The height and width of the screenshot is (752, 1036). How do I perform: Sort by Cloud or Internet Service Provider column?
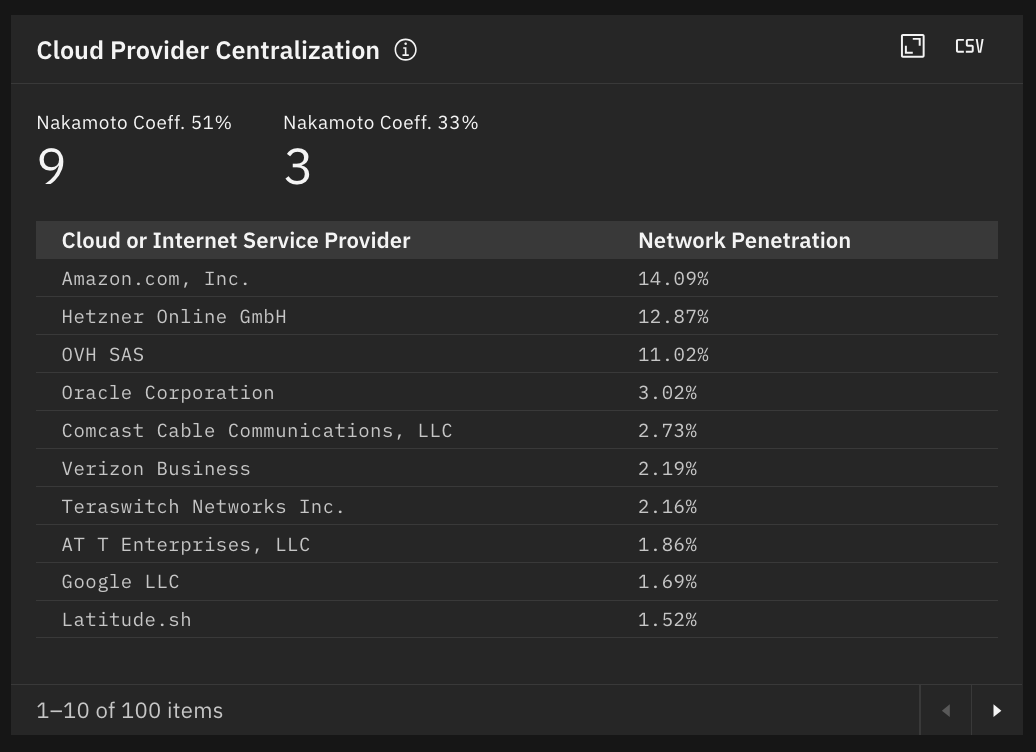(236, 240)
